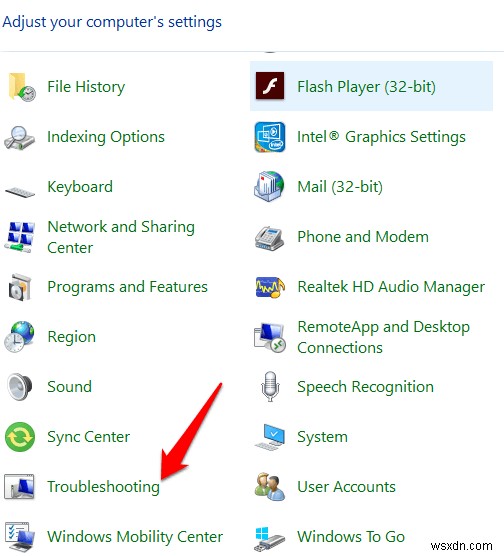Open the Windows To Go link
The width and height of the screenshot is (504, 556).
coord(351,537)
